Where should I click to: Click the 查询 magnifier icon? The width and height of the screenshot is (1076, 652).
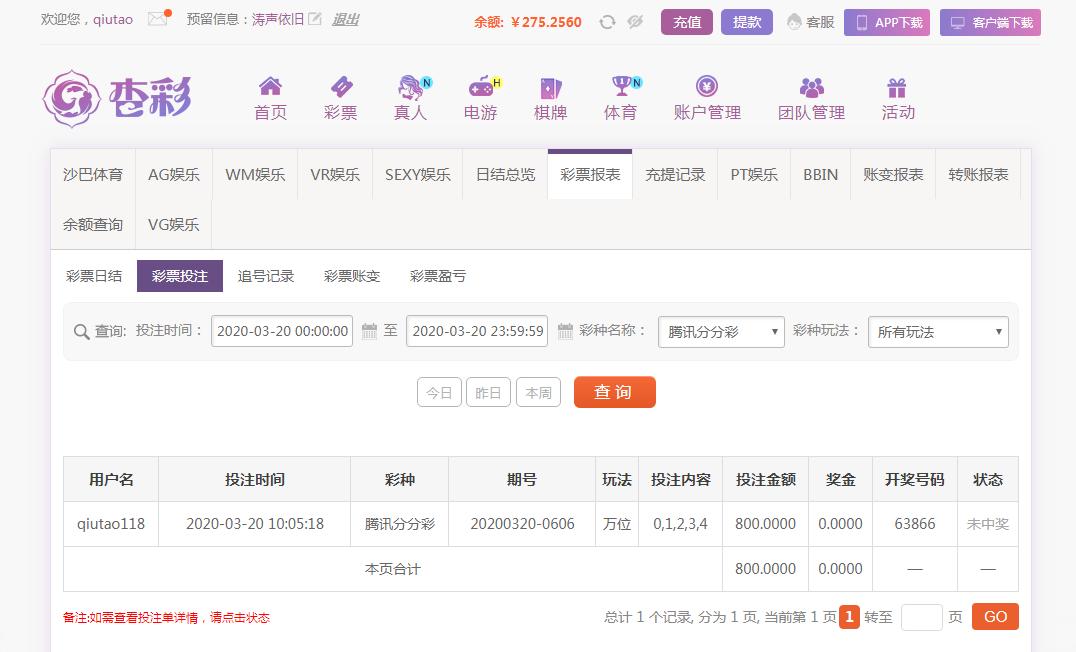tap(81, 331)
